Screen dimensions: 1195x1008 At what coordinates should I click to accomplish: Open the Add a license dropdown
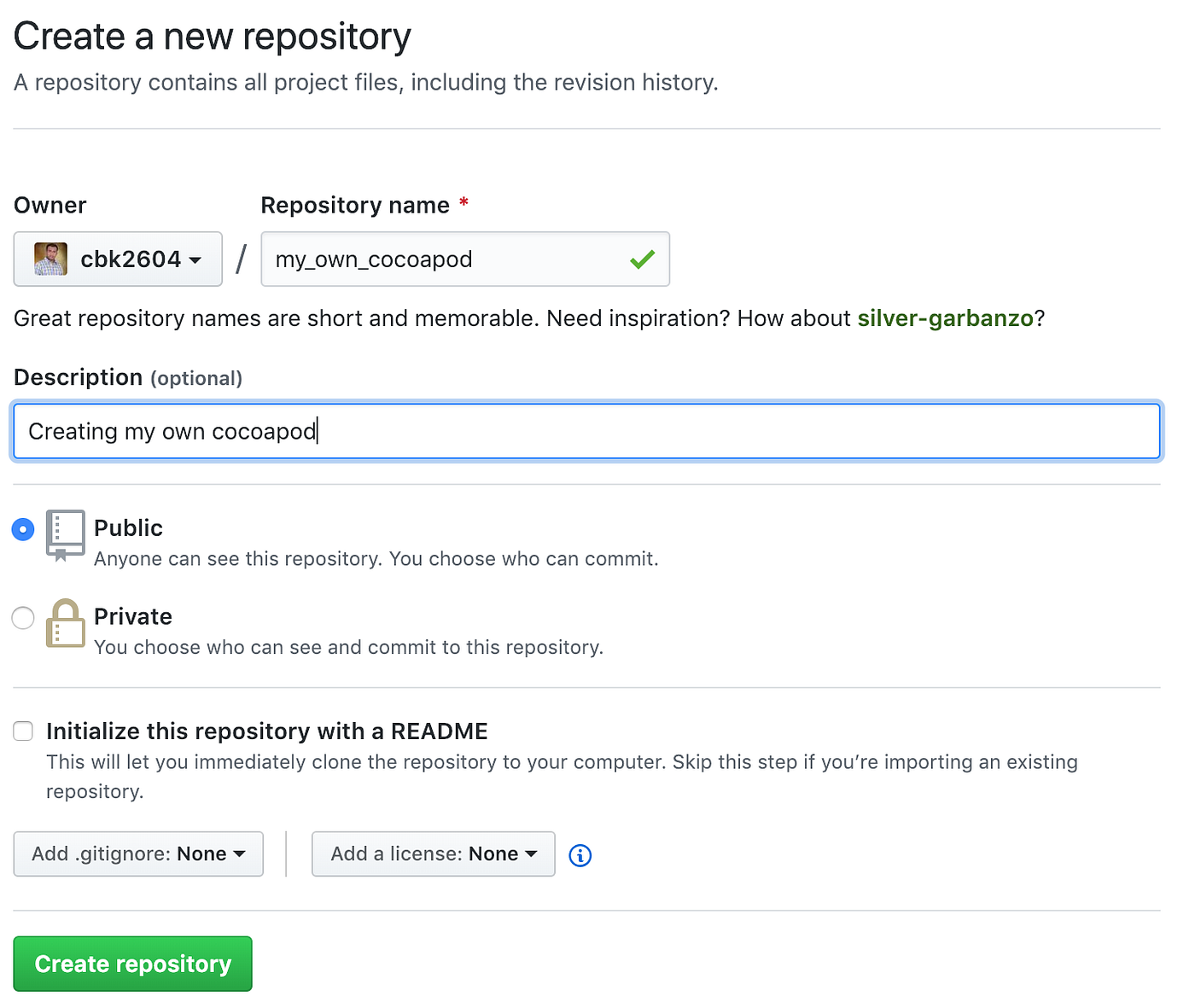[x=432, y=854]
